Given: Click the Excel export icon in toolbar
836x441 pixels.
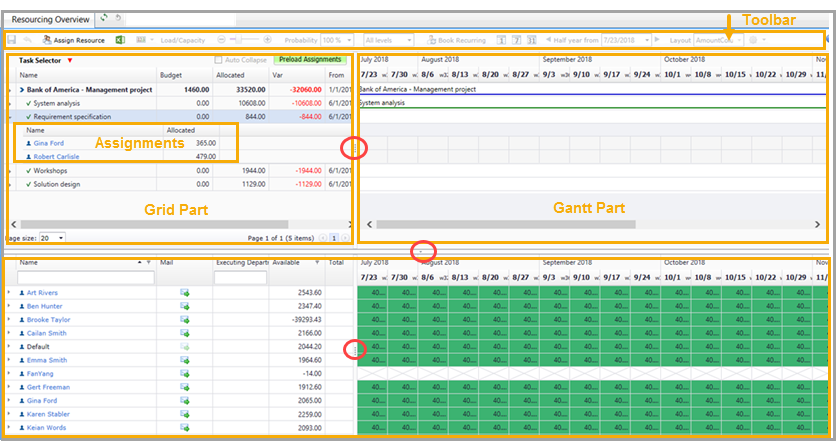Looking at the screenshot, I should click(x=120, y=40).
